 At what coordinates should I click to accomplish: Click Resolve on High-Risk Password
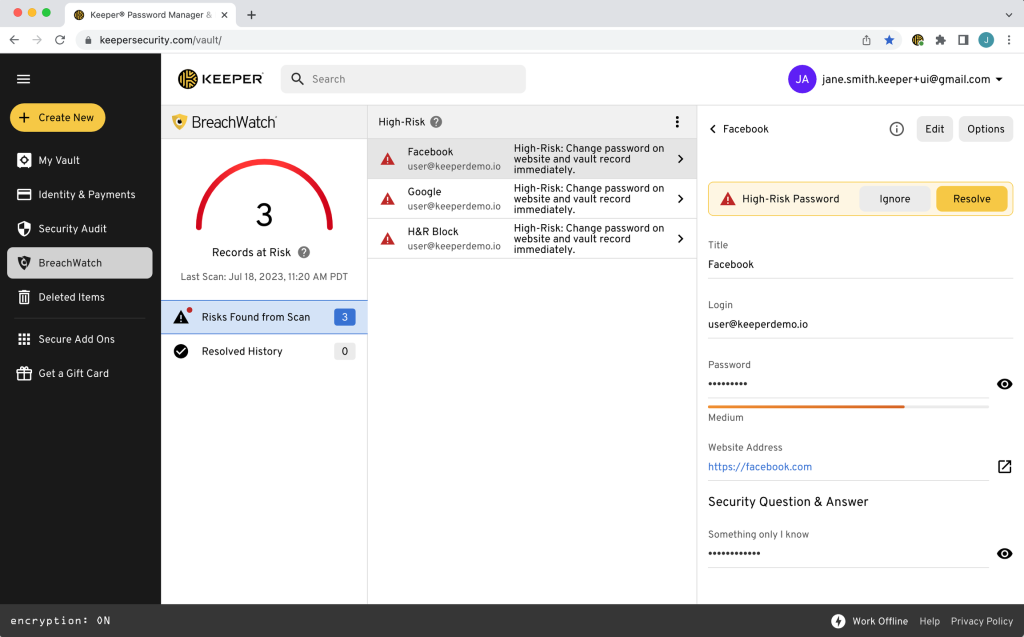coord(971,199)
